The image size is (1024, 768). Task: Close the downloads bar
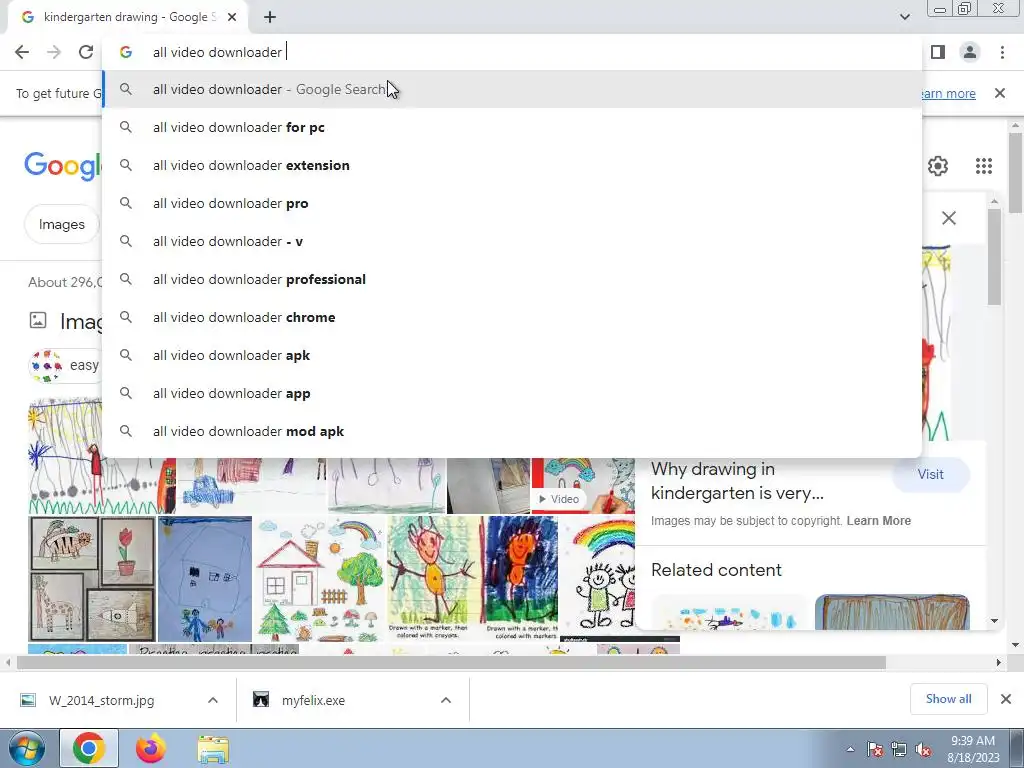1006,699
